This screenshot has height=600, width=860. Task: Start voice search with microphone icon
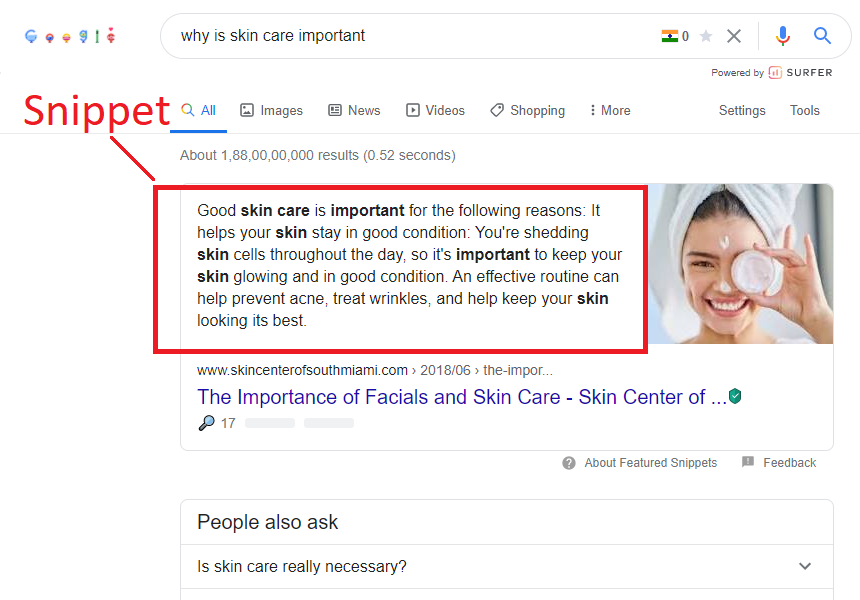tap(783, 36)
